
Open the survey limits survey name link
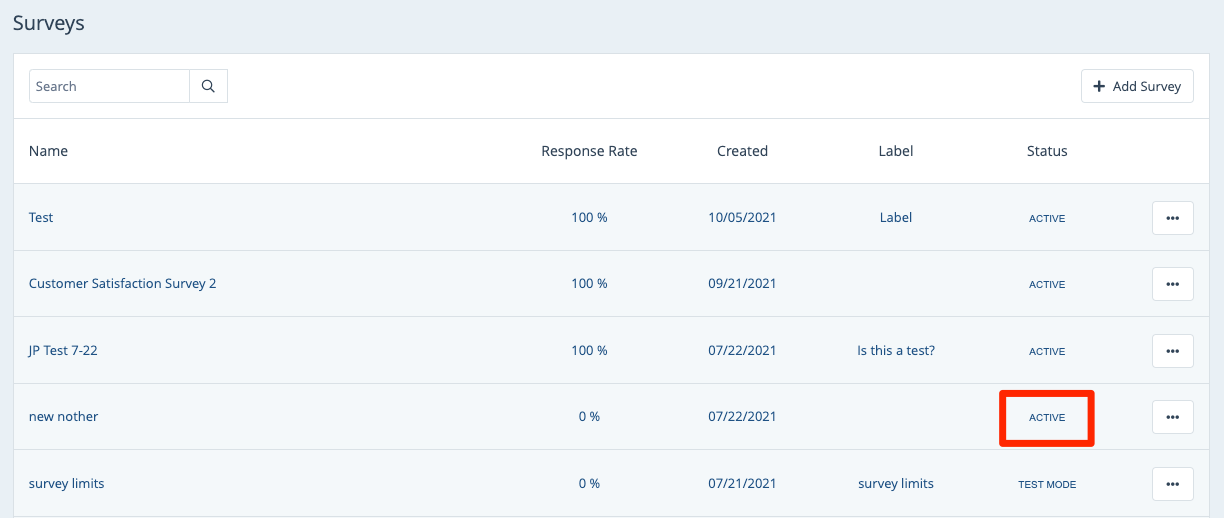66,484
